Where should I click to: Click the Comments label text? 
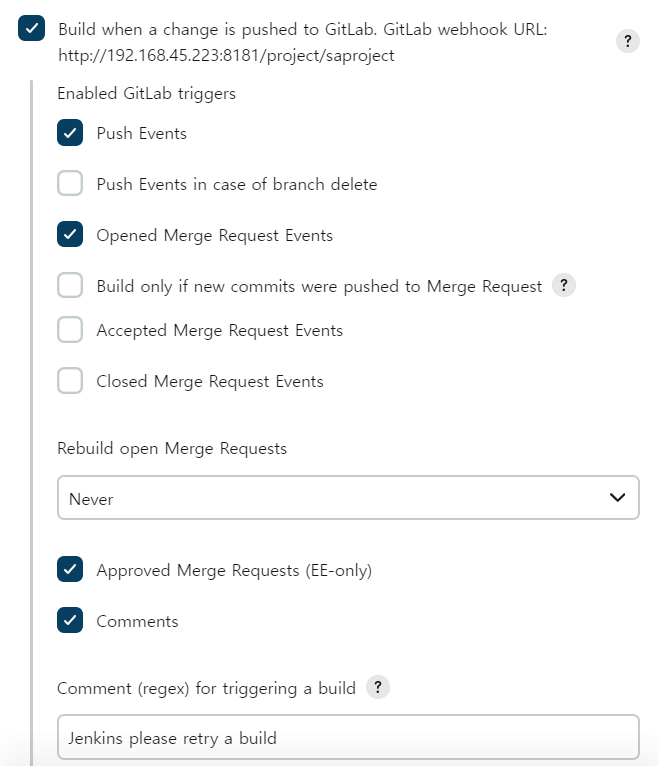[137, 621]
